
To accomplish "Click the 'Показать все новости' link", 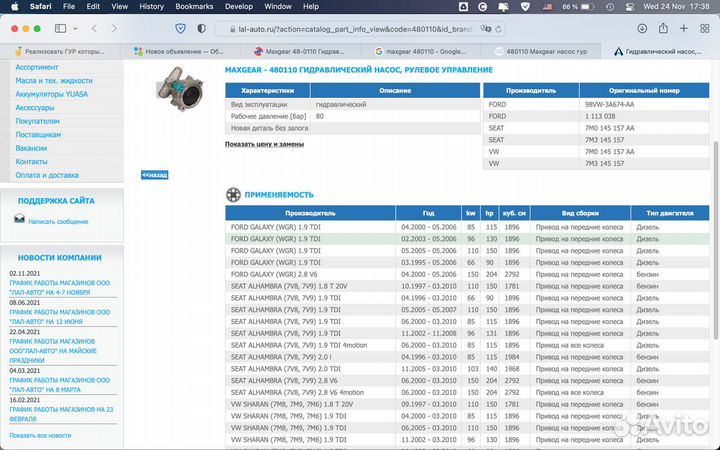I will (40, 435).
